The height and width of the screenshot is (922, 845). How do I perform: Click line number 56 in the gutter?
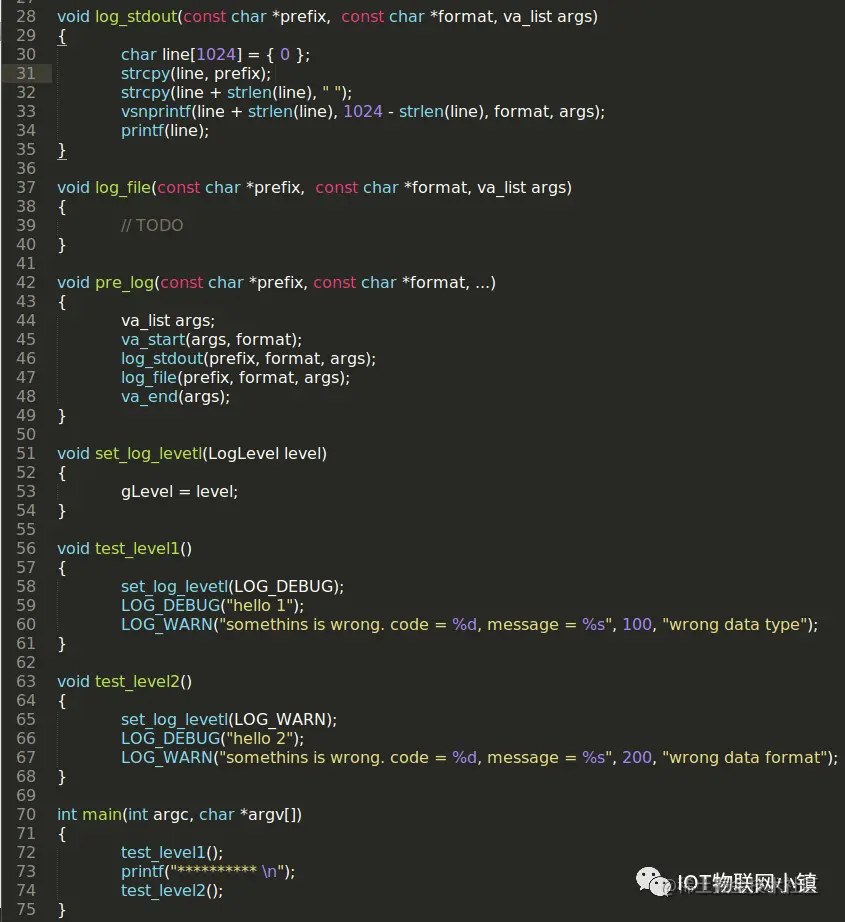click(x=26, y=549)
